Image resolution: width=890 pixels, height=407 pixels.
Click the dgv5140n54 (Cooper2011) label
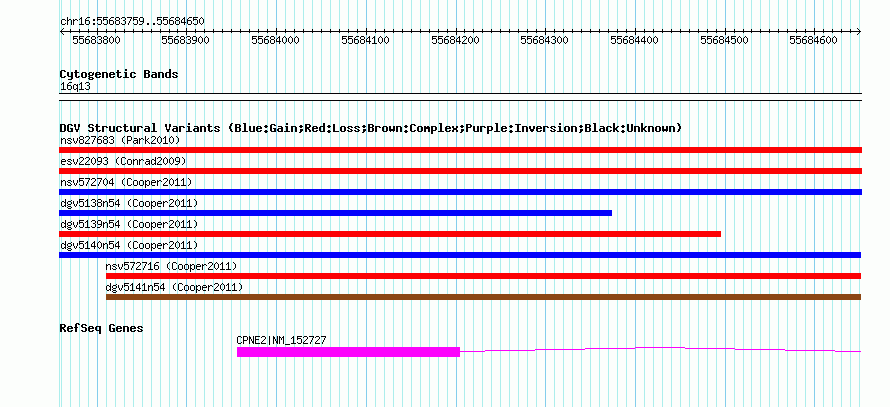pos(129,245)
